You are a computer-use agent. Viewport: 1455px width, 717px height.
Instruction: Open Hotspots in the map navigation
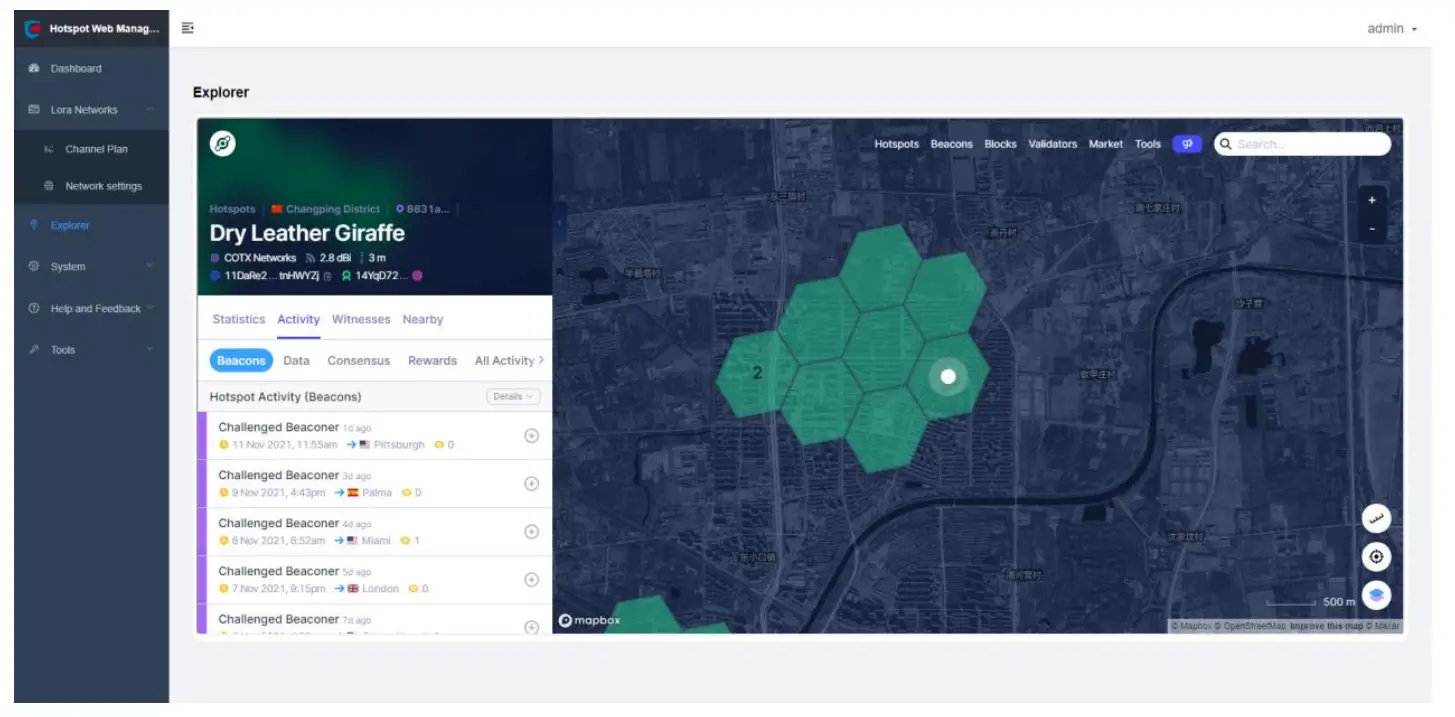(896, 144)
